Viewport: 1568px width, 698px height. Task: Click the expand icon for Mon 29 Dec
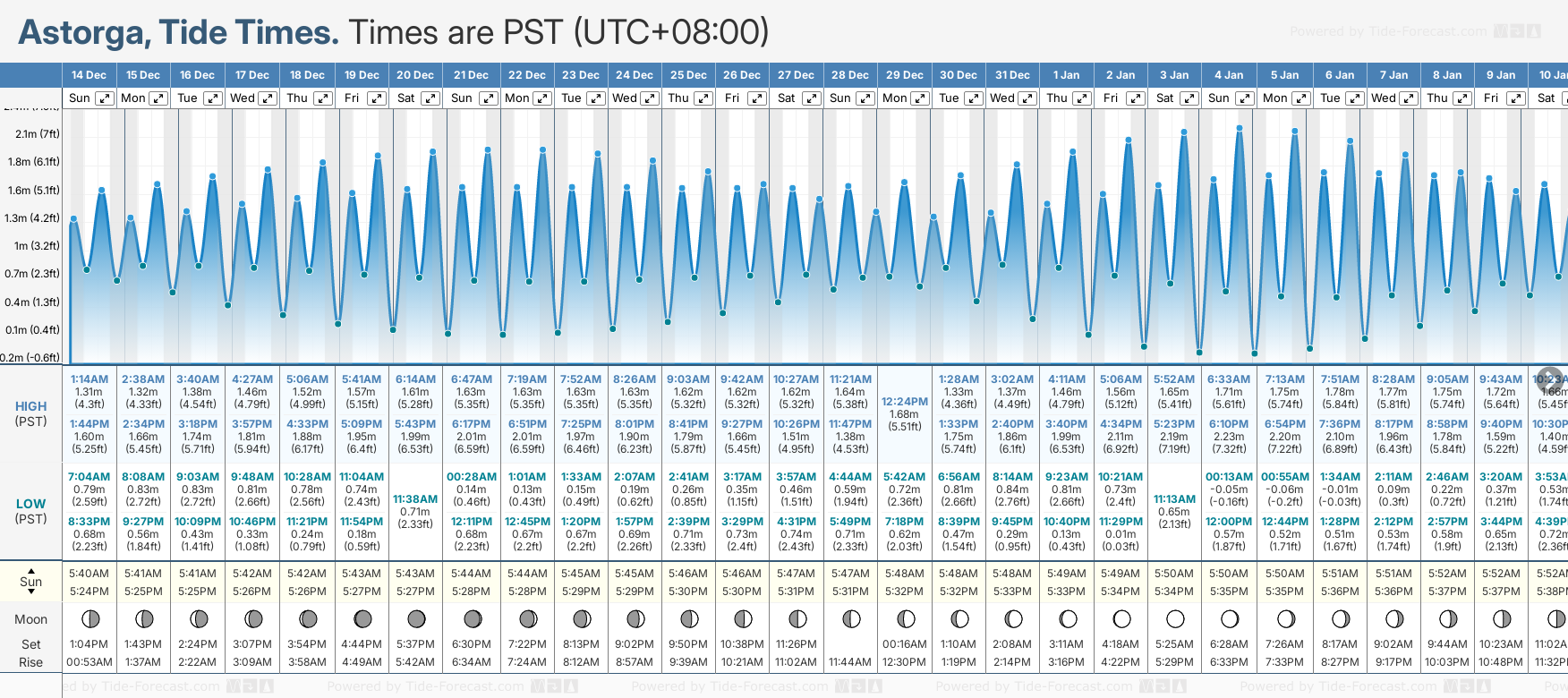point(920,98)
